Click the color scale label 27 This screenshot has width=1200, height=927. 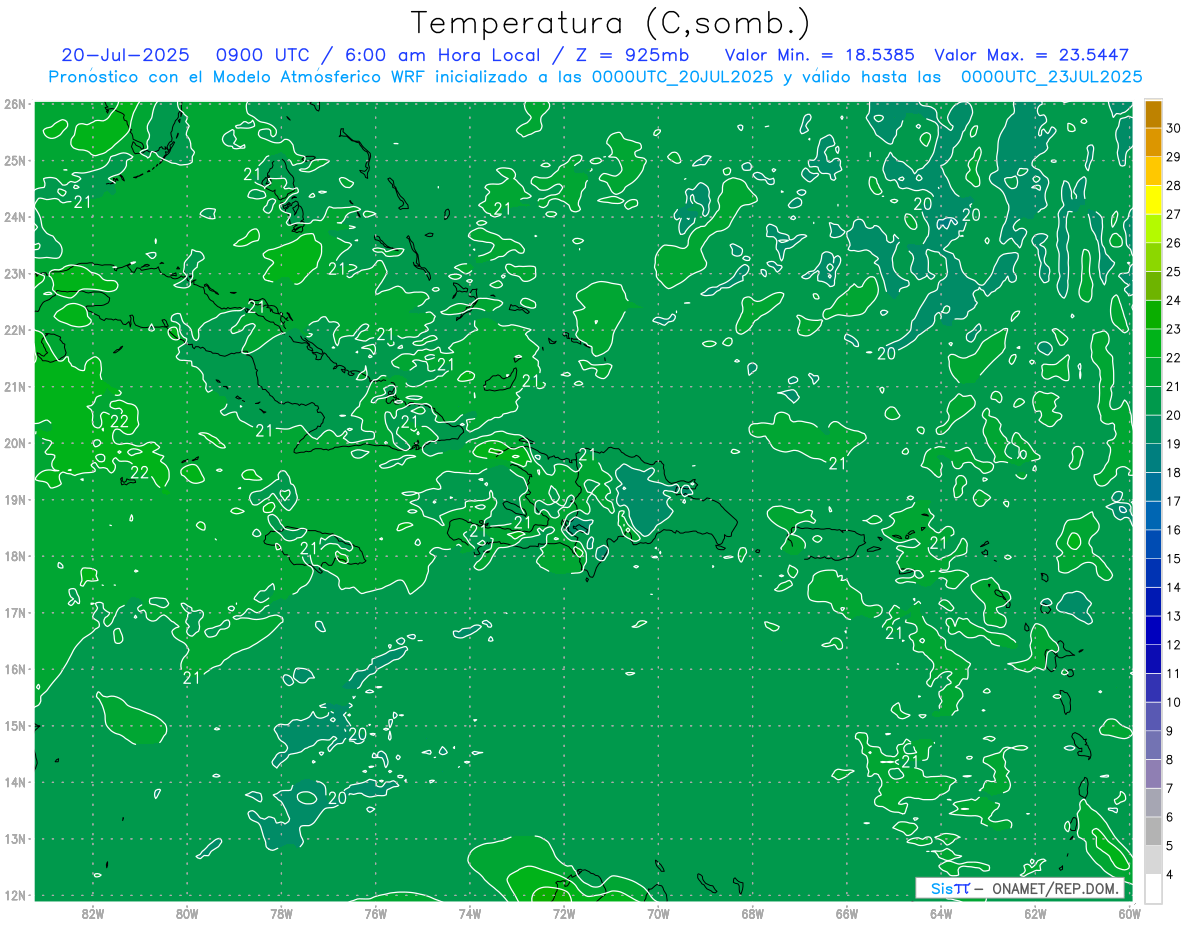point(1173,214)
